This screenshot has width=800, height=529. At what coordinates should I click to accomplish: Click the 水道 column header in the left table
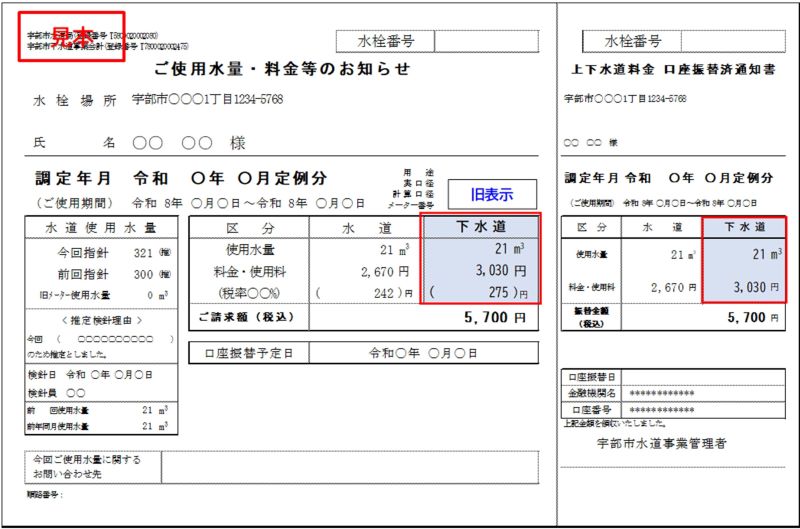366,228
